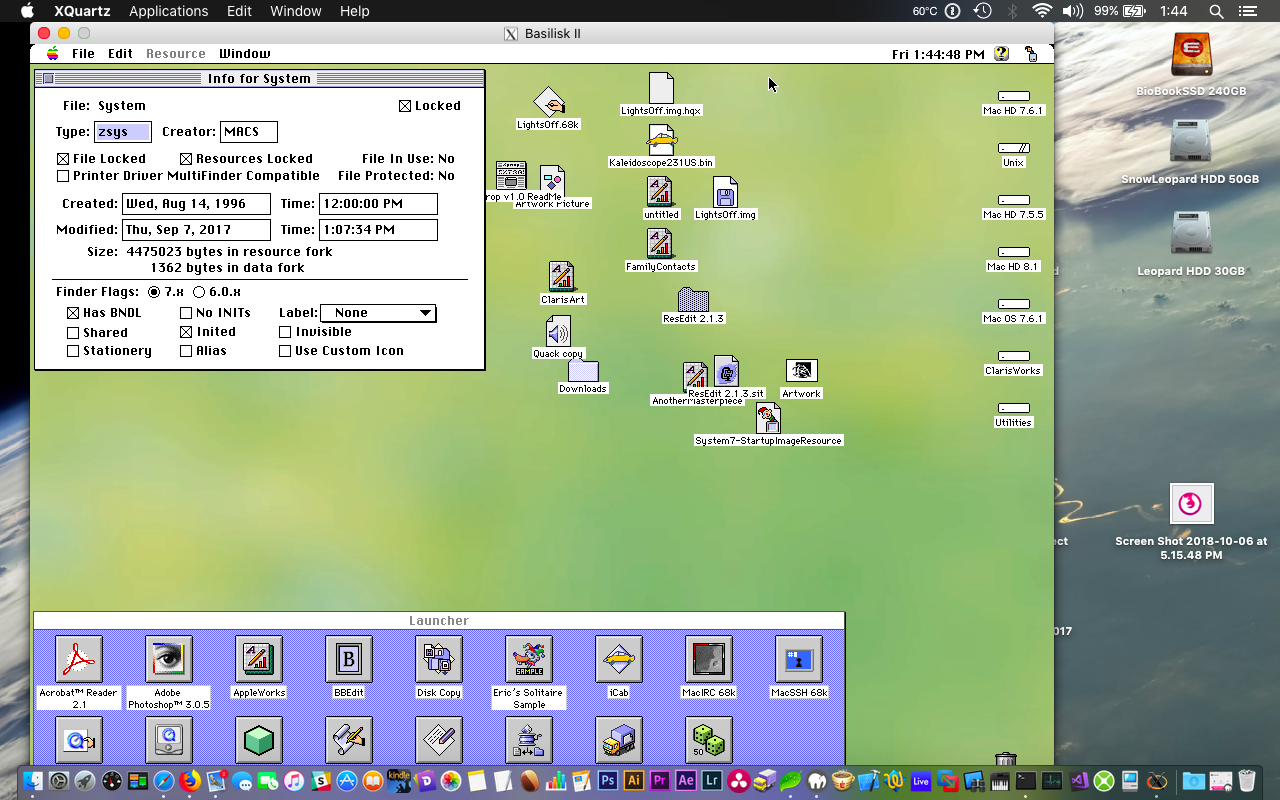Open the Edit menu in ResEdit
This screenshot has height=800, width=1280.
pos(120,54)
